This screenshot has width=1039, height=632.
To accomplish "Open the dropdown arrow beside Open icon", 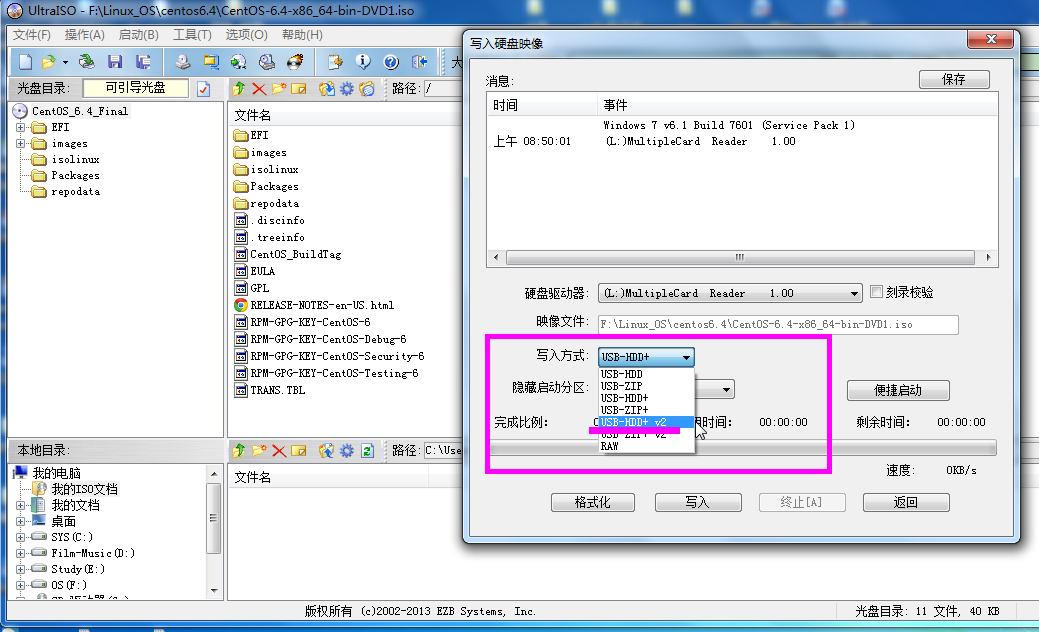I will point(65,63).
